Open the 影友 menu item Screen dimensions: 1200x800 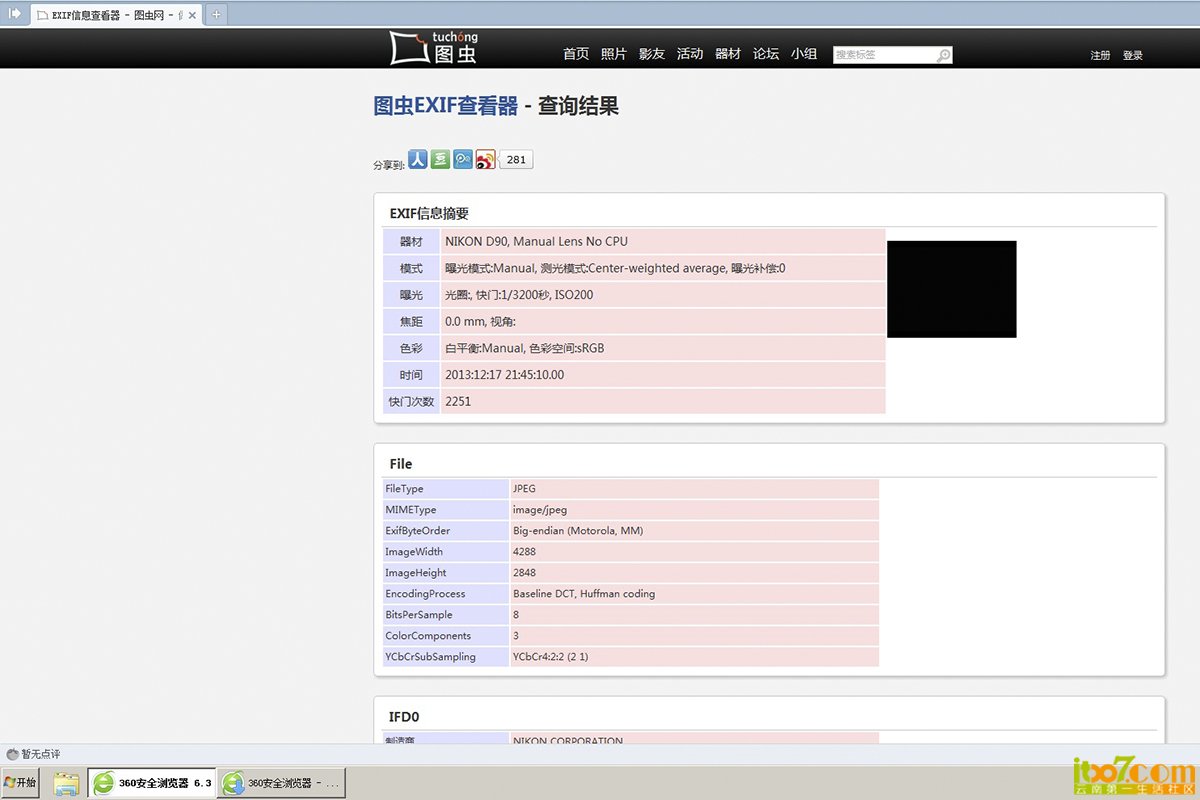click(x=652, y=54)
